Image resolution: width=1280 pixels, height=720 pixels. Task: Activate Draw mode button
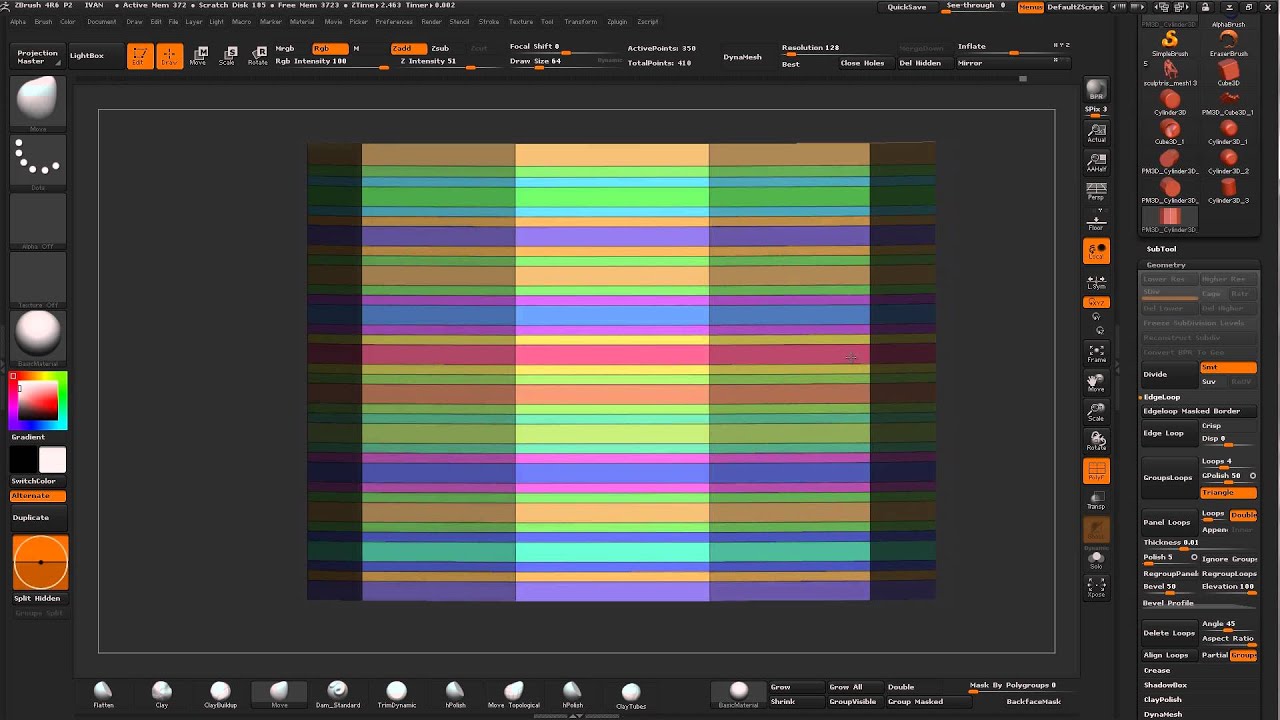point(169,56)
